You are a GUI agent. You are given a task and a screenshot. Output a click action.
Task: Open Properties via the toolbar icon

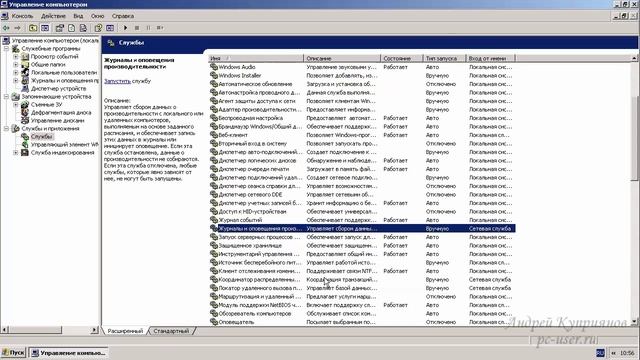coord(60,28)
